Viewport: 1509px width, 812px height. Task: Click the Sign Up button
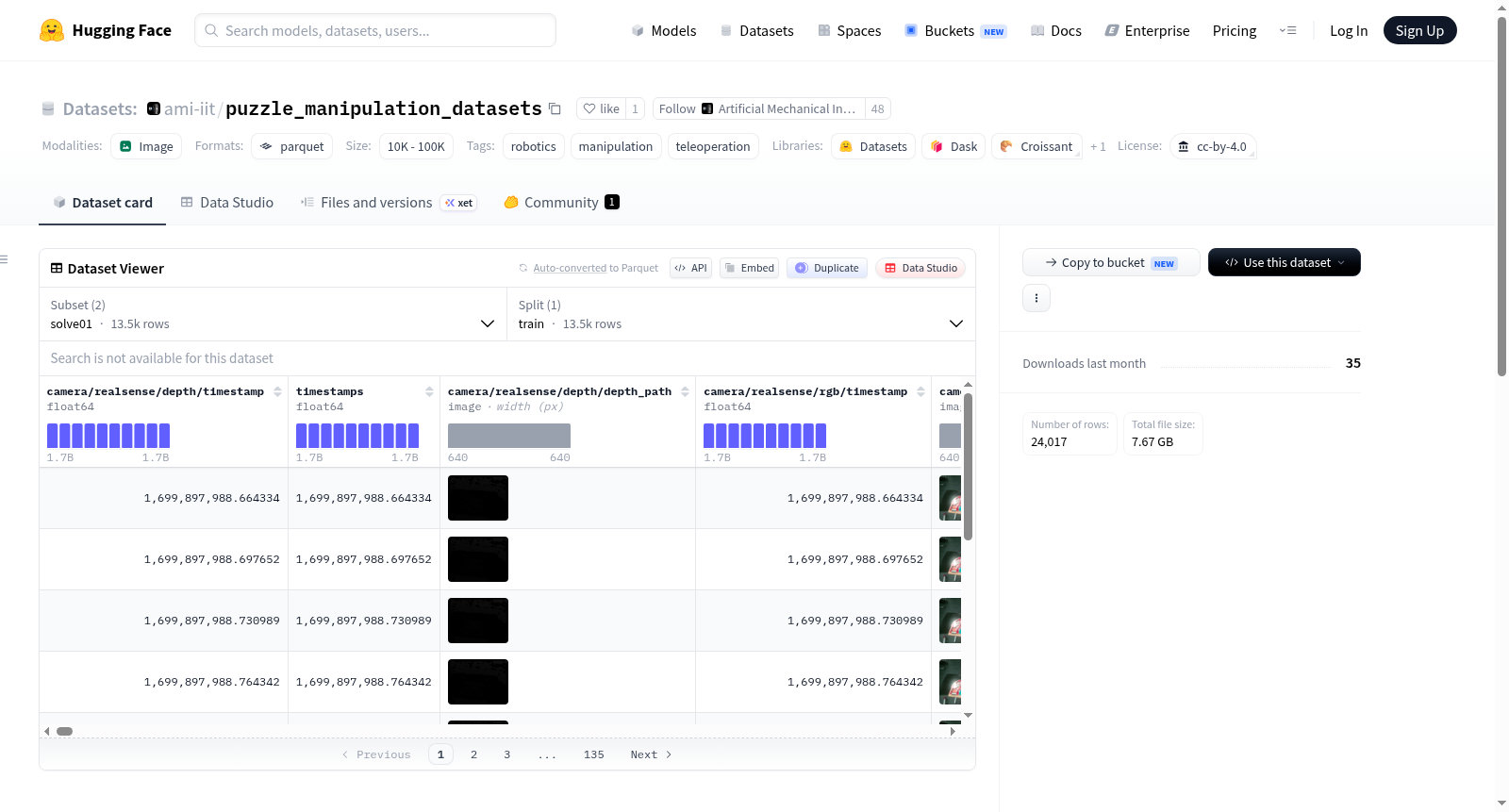tap(1419, 30)
